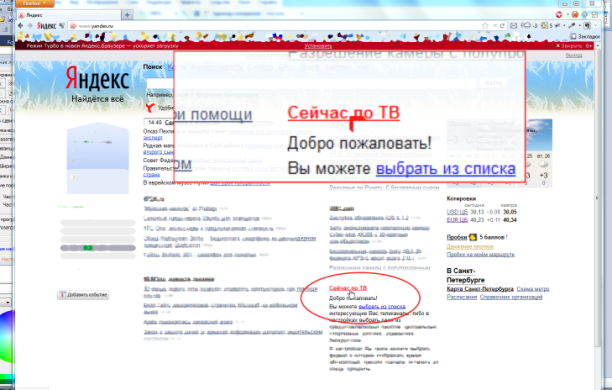The height and width of the screenshot is (390, 612).
Task: Expand the URL history dropdown arrow
Action: [x=495, y=26]
